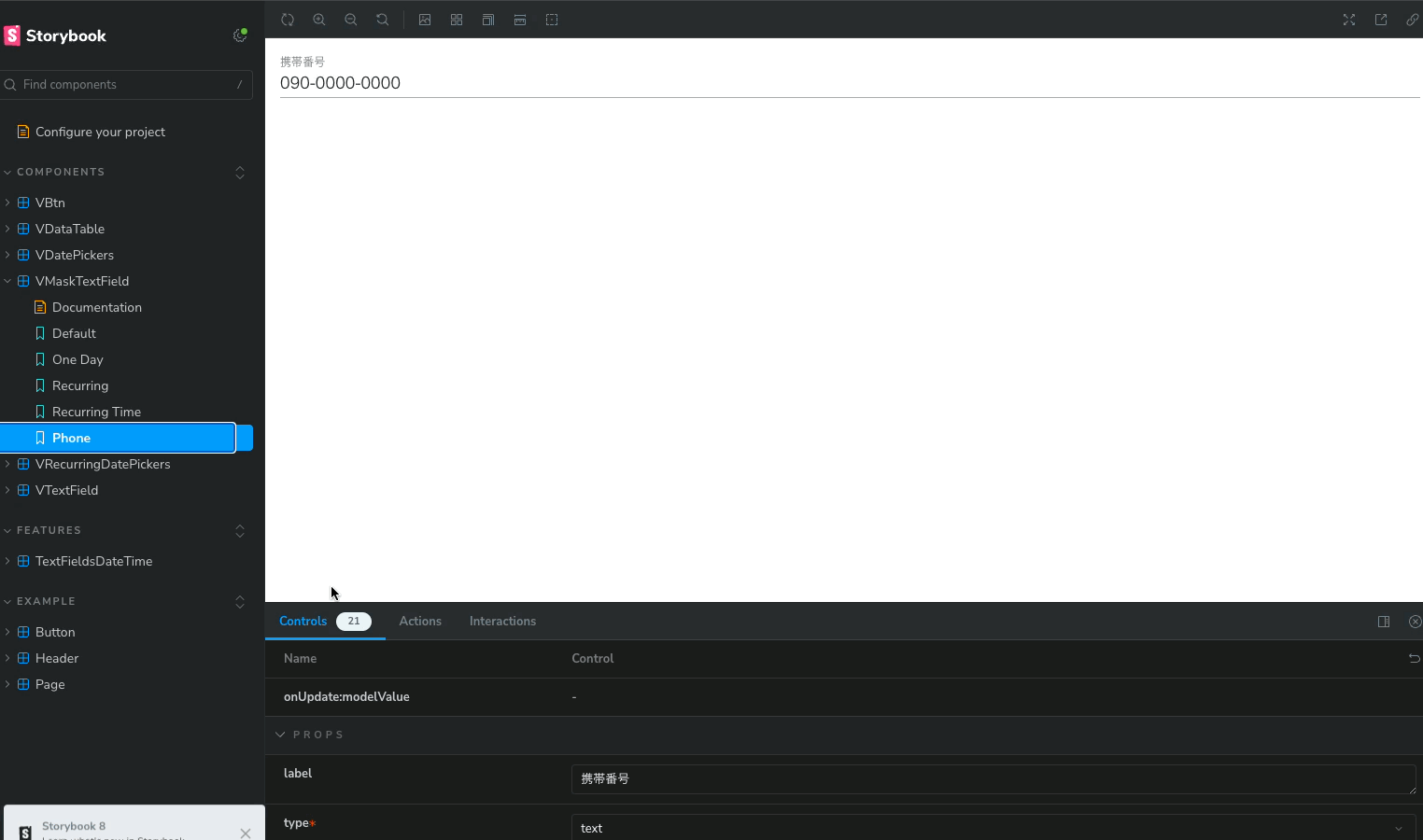Switch to the Interactions tab

tap(502, 621)
